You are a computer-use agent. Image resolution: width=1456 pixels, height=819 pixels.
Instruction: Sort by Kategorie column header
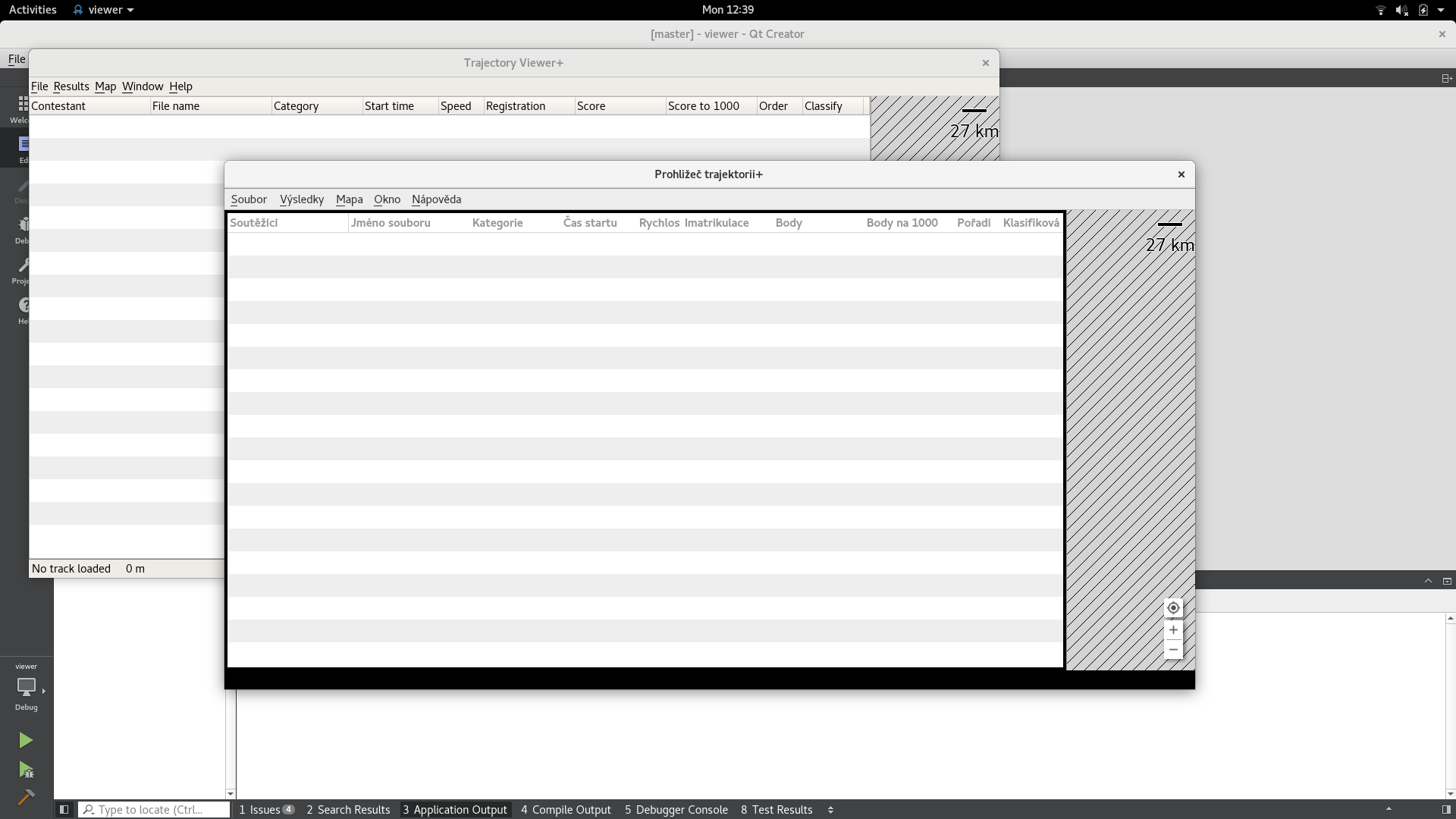(515, 223)
